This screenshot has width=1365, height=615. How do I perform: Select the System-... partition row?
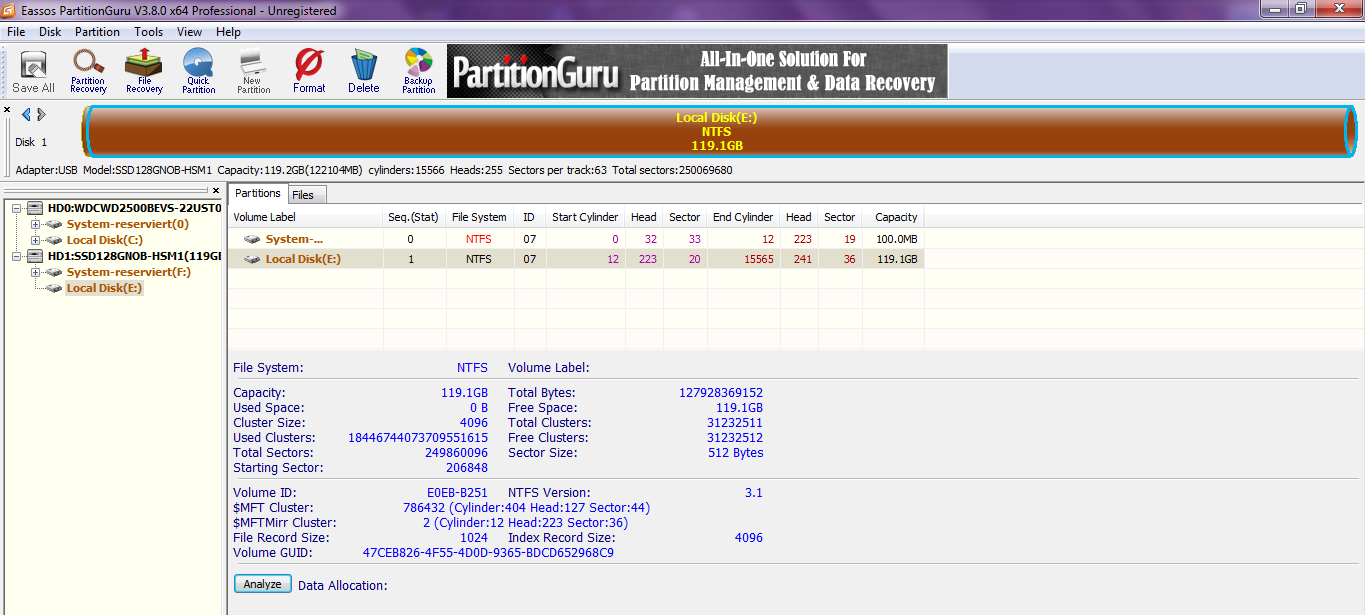pos(576,239)
